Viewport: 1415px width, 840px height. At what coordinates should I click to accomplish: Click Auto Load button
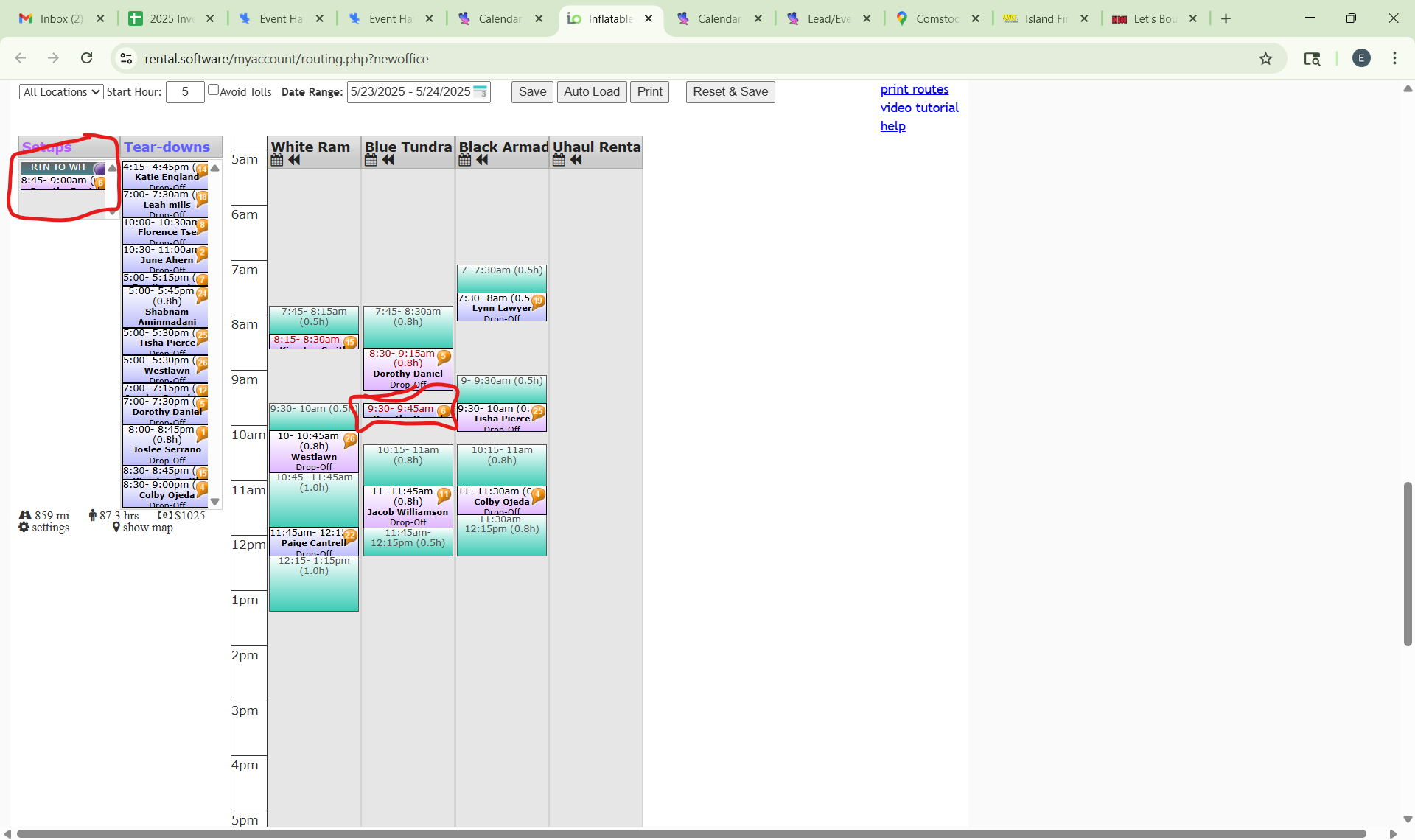pyautogui.click(x=591, y=92)
